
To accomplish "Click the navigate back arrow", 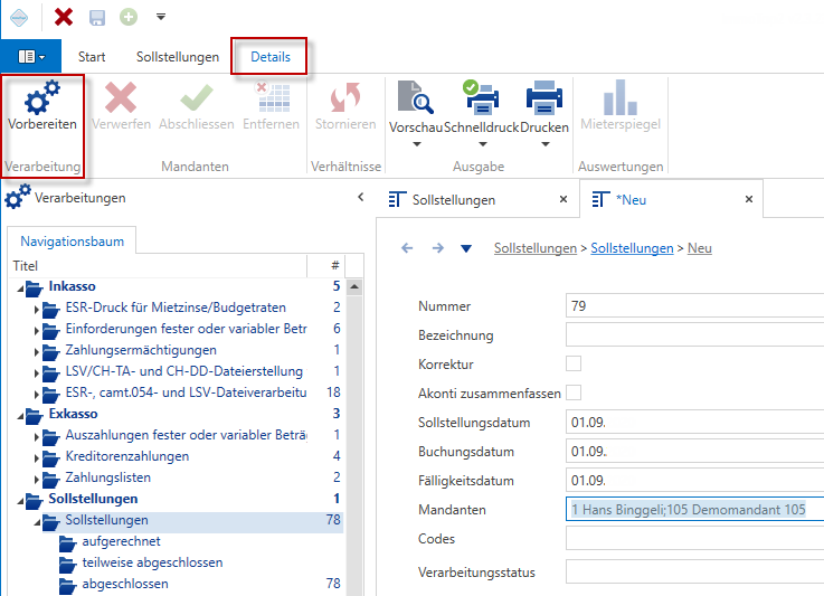I will click(x=407, y=248).
